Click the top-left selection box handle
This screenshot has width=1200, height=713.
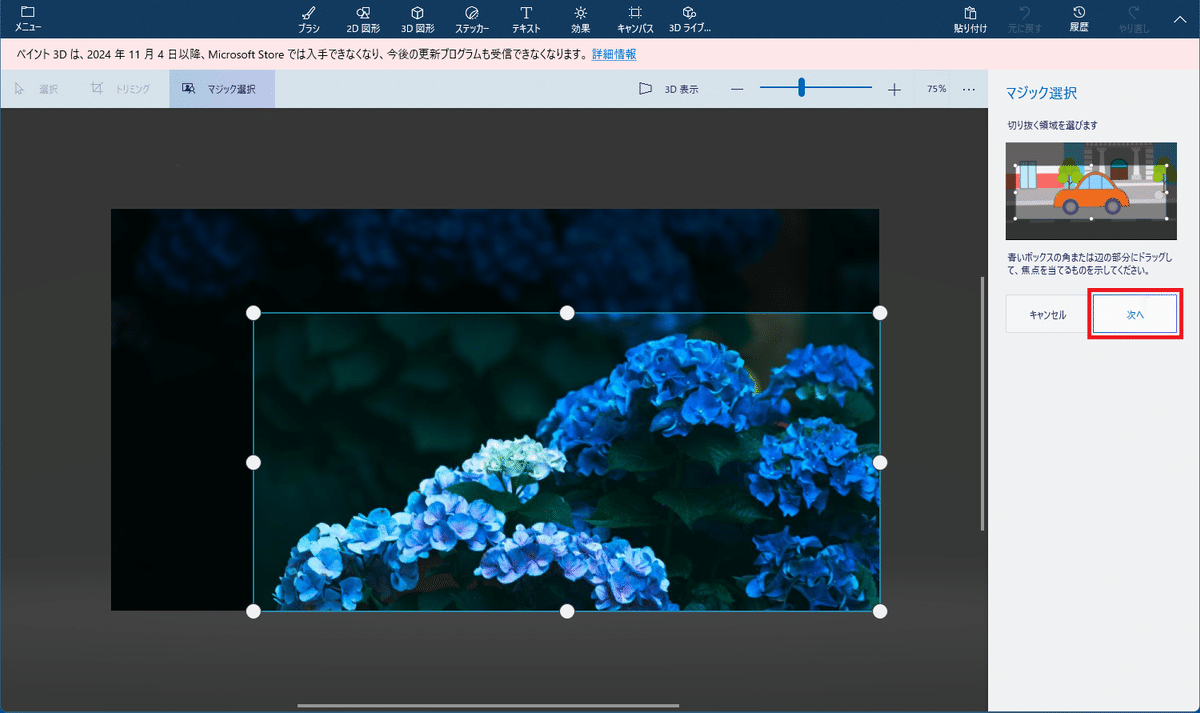click(x=253, y=313)
